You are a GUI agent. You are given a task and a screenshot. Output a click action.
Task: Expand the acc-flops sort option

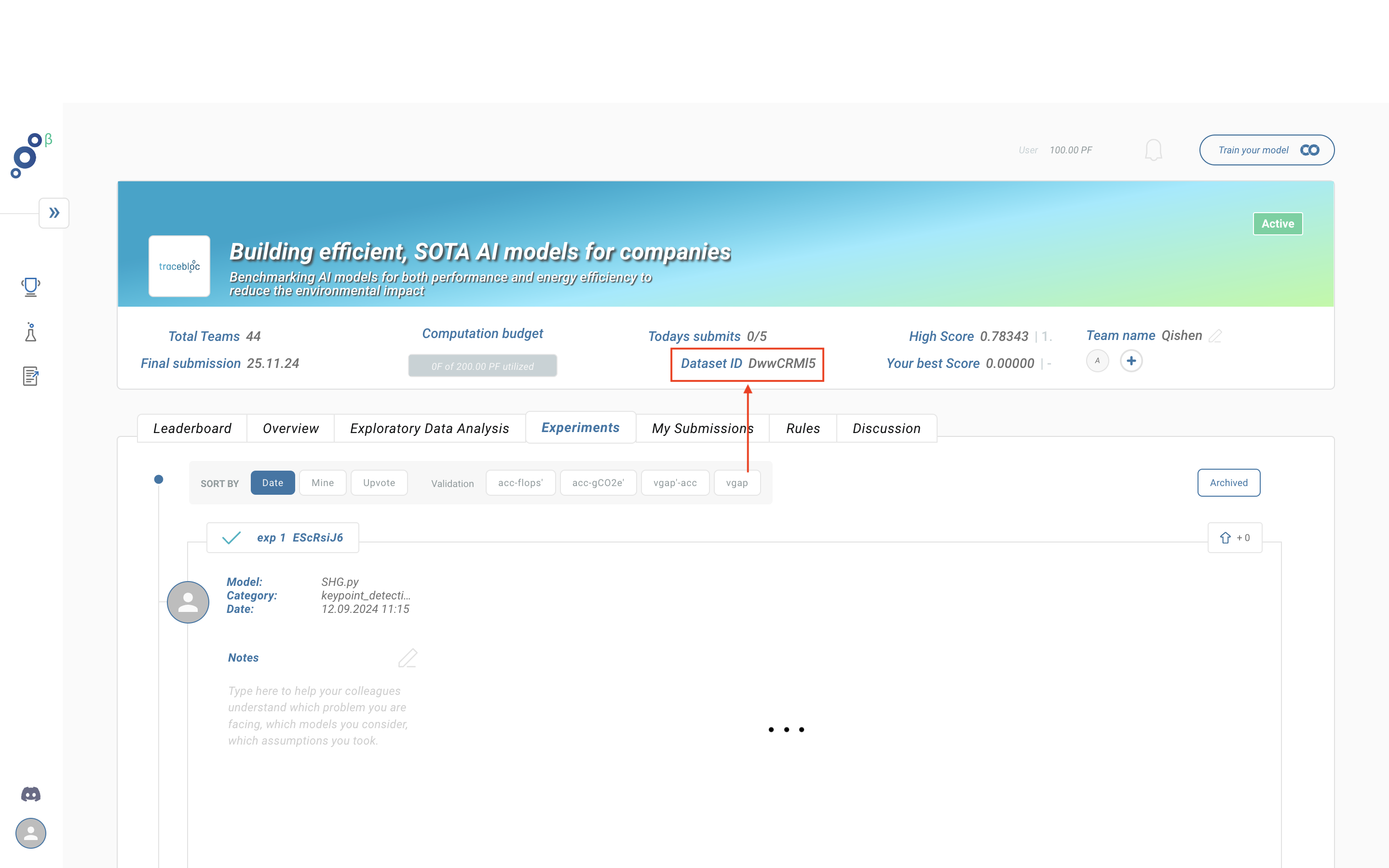click(x=520, y=482)
